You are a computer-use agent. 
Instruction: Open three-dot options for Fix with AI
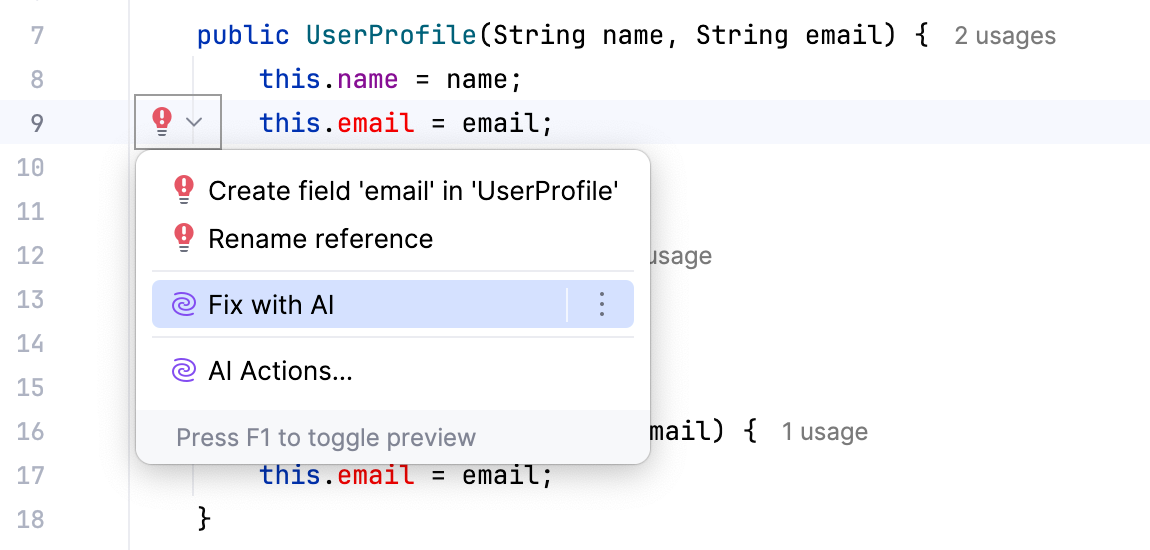pyautogui.click(x=601, y=305)
